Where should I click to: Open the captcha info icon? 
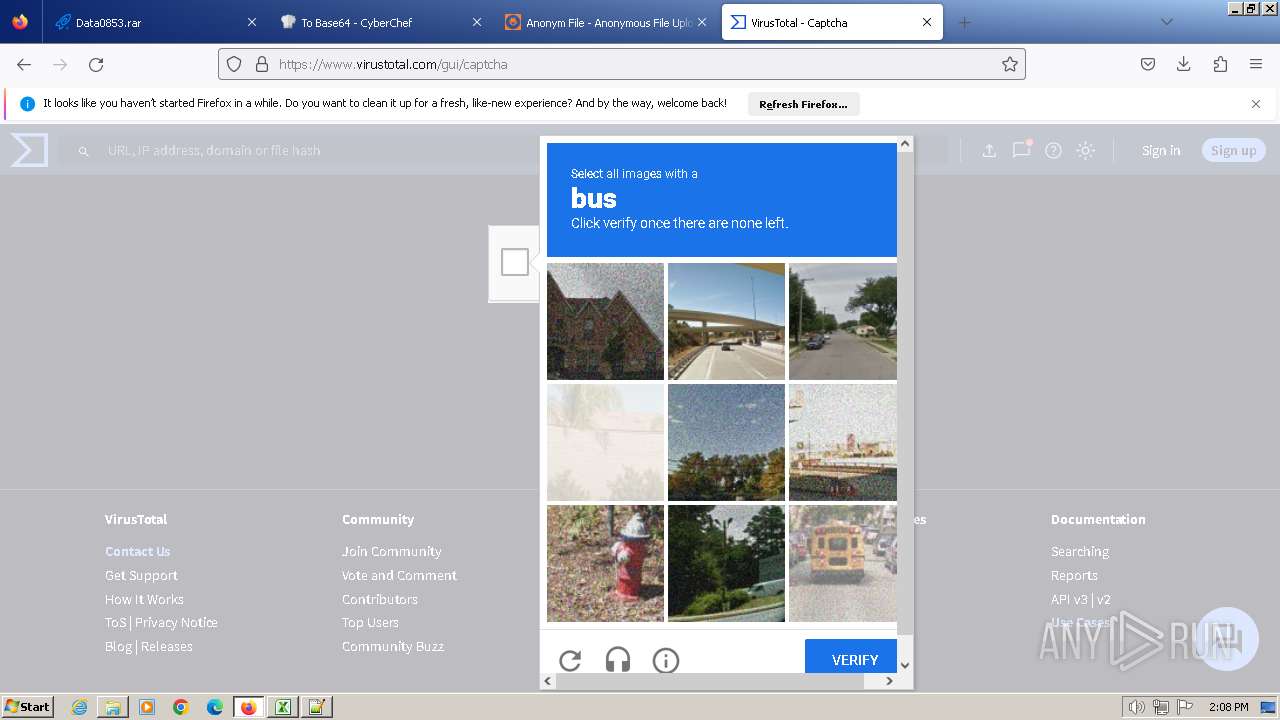click(666, 660)
